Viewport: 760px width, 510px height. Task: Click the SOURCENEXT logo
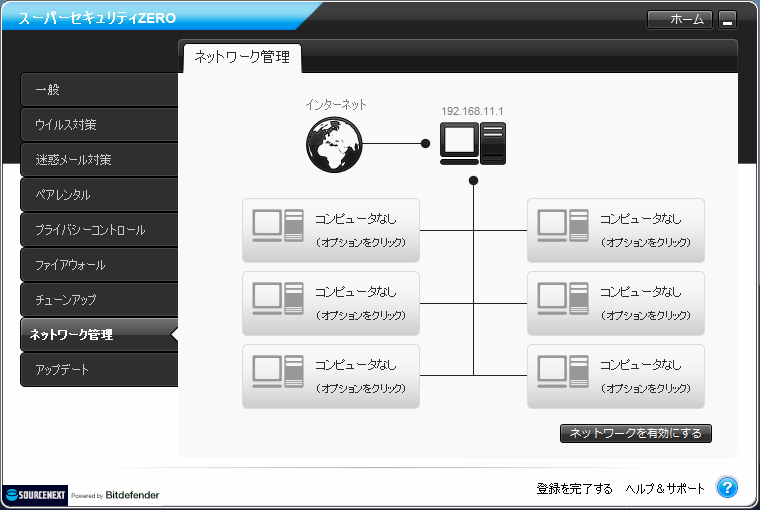[35, 495]
